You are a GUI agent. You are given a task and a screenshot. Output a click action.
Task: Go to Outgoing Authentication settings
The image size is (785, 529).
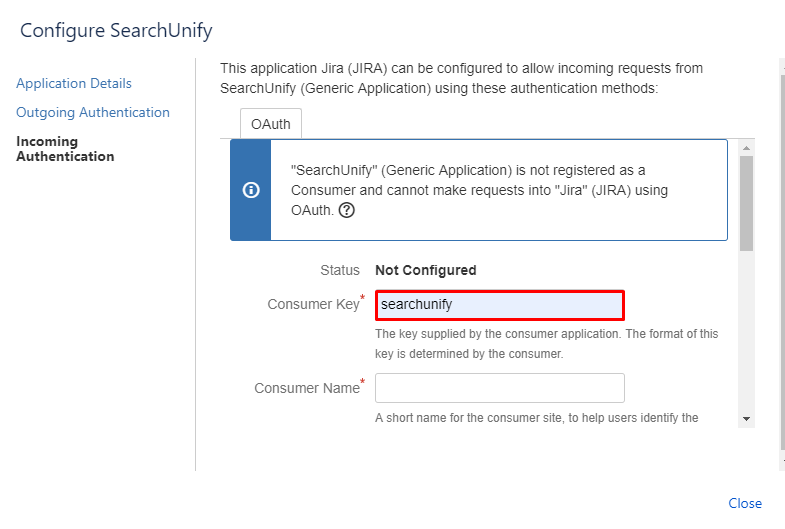93,113
